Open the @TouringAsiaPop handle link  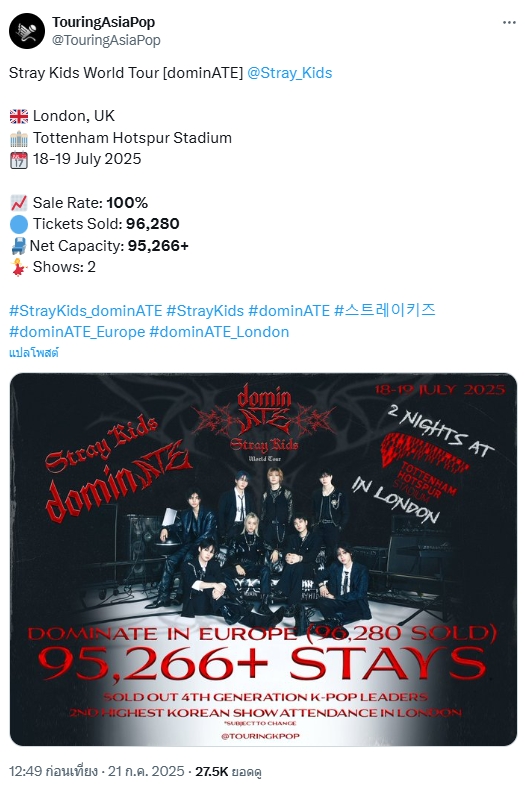(x=106, y=40)
